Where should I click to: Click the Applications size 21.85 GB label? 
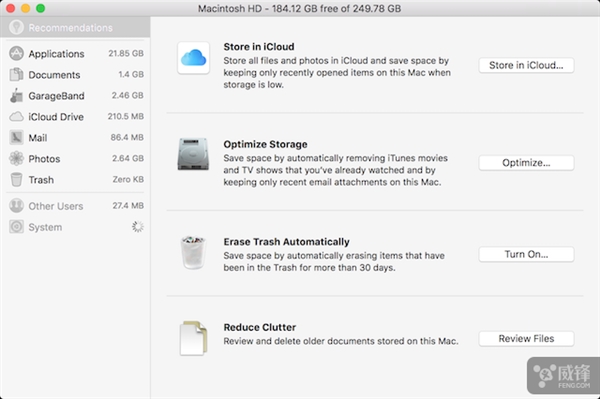pyautogui.click(x=126, y=54)
